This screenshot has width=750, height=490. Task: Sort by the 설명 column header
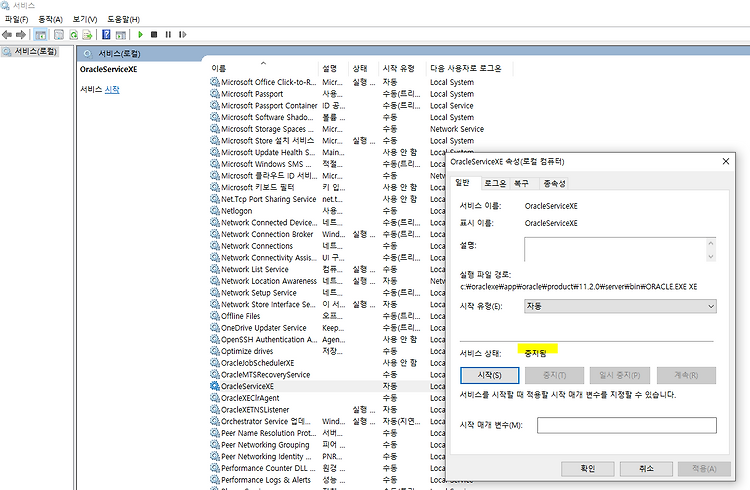(x=334, y=68)
